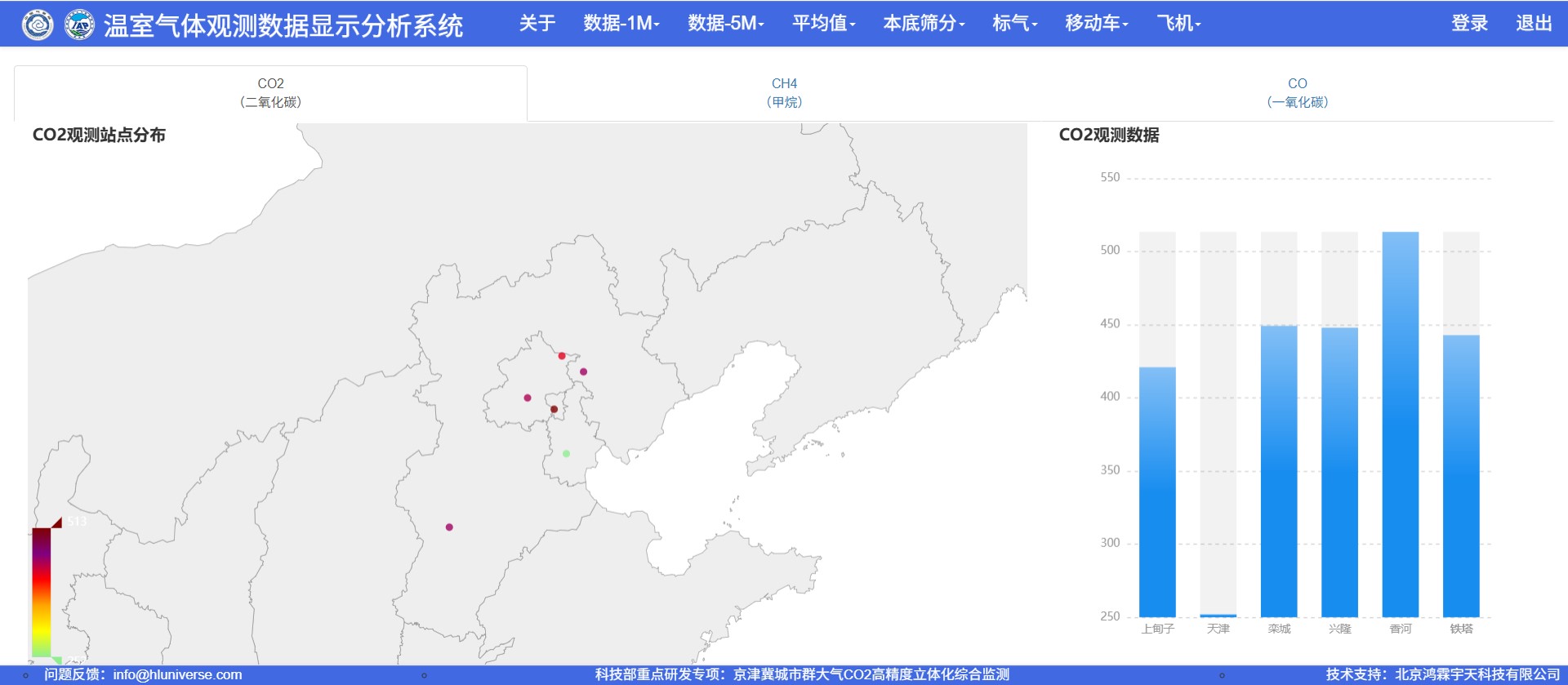Click the 兴隆 x-axis label
The height and width of the screenshot is (685, 1568).
[1339, 629]
